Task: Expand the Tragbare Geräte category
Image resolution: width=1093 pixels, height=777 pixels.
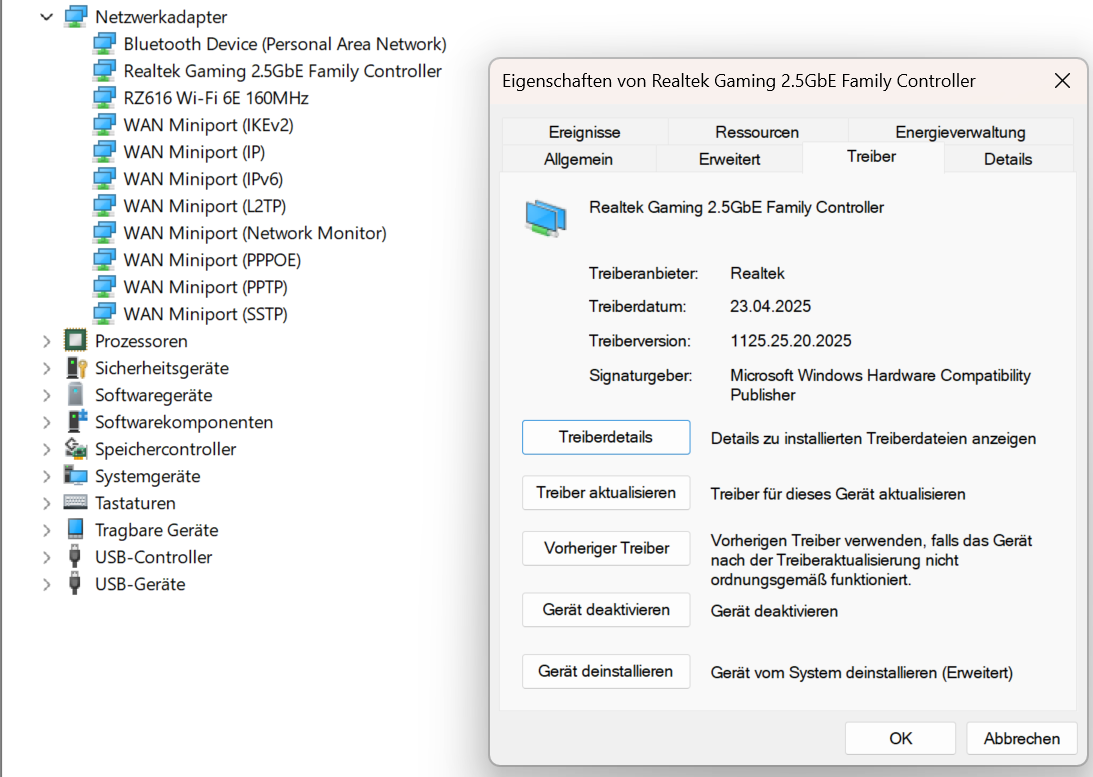Action: (47, 530)
